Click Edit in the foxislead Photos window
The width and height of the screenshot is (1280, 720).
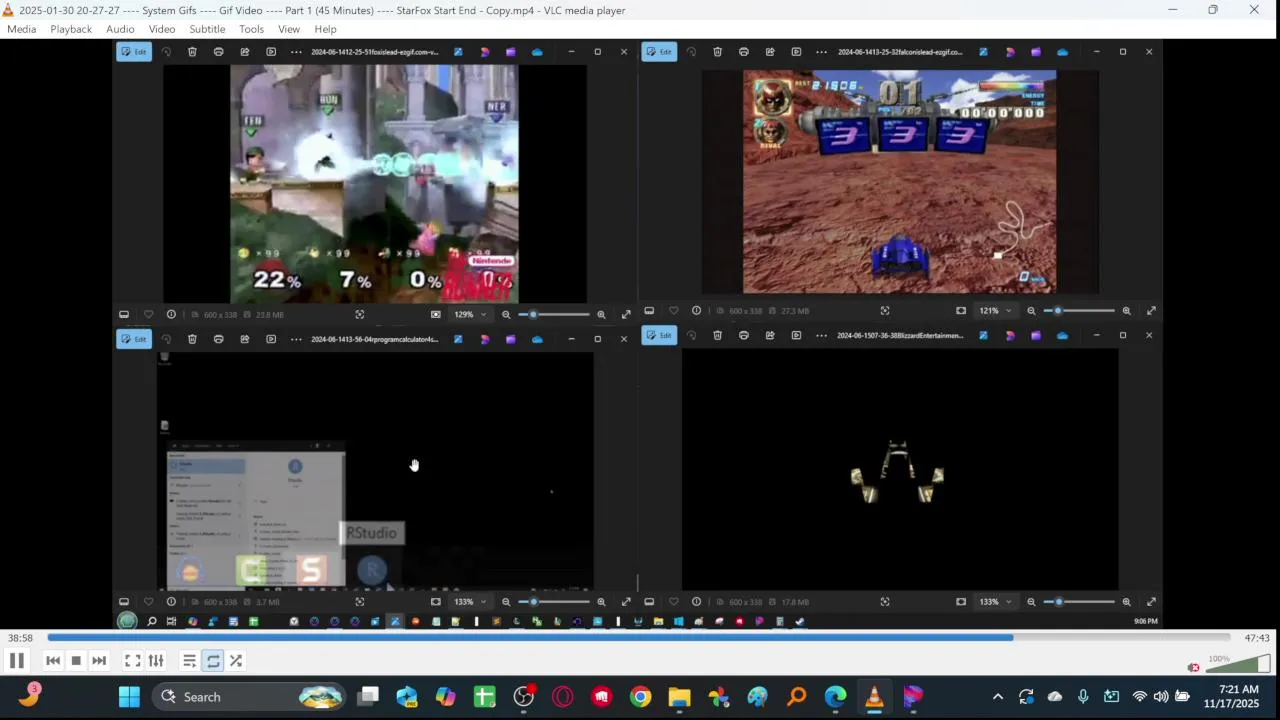(134, 52)
